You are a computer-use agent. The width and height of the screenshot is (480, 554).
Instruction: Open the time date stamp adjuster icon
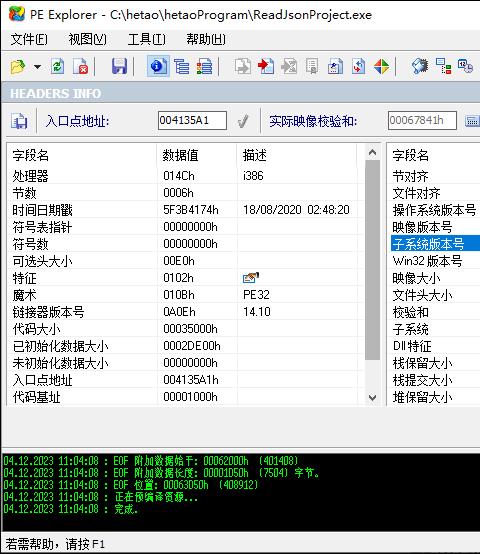coord(465,66)
